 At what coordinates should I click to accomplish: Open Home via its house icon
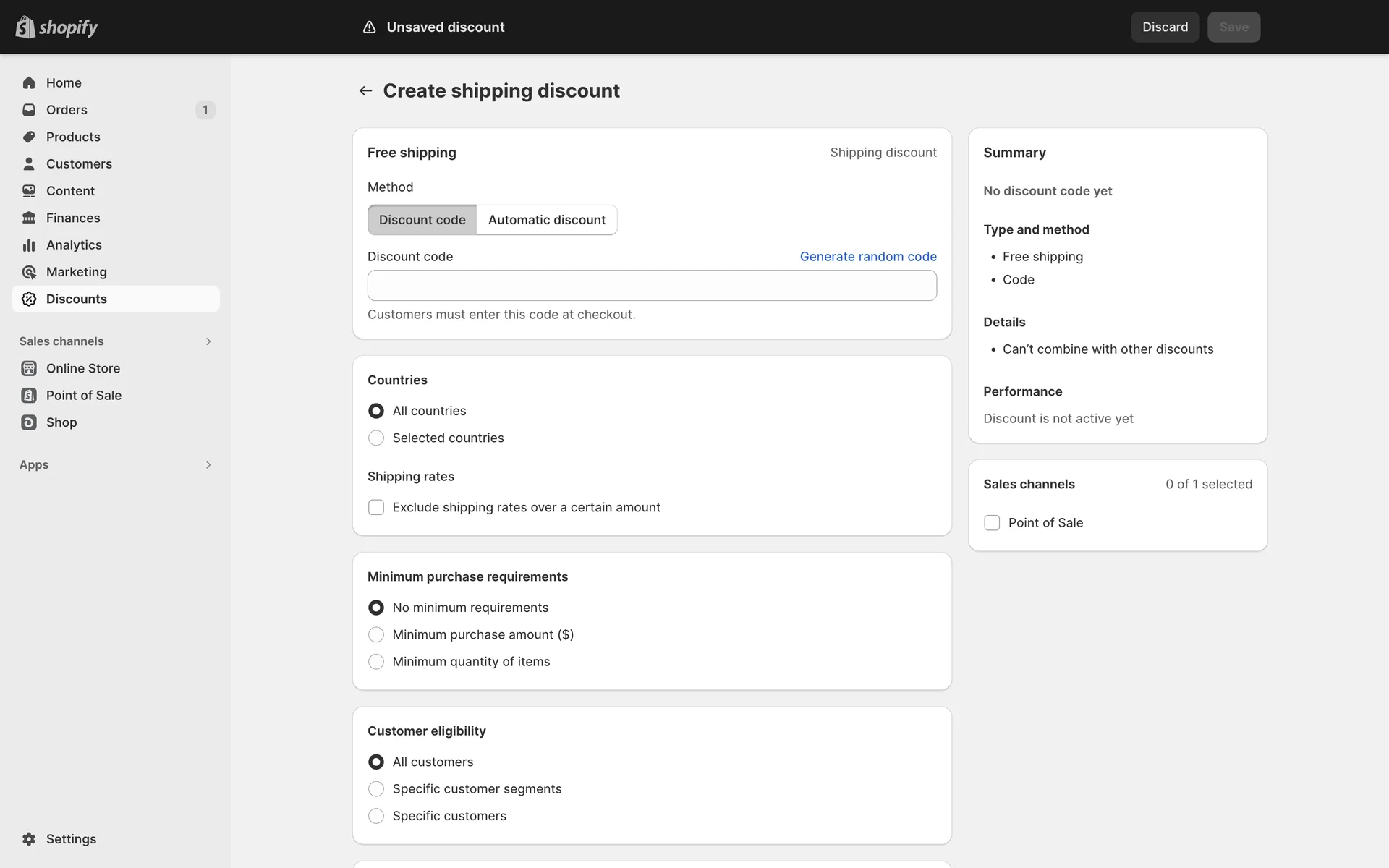(29, 82)
